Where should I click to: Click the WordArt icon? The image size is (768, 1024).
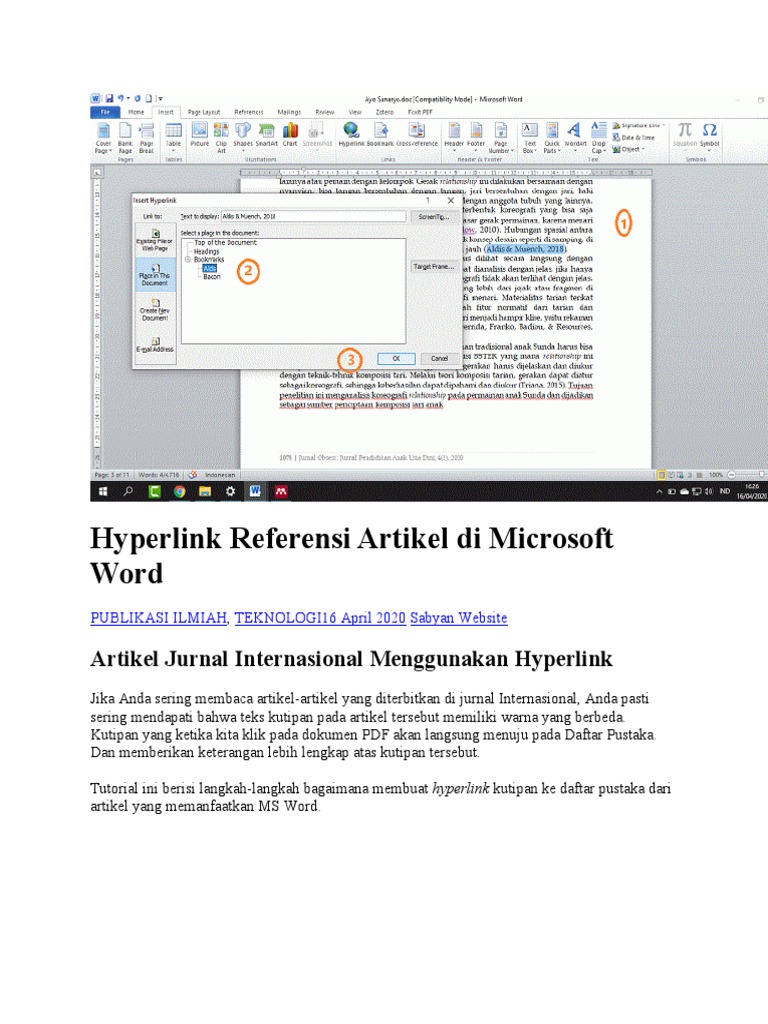pos(575,133)
